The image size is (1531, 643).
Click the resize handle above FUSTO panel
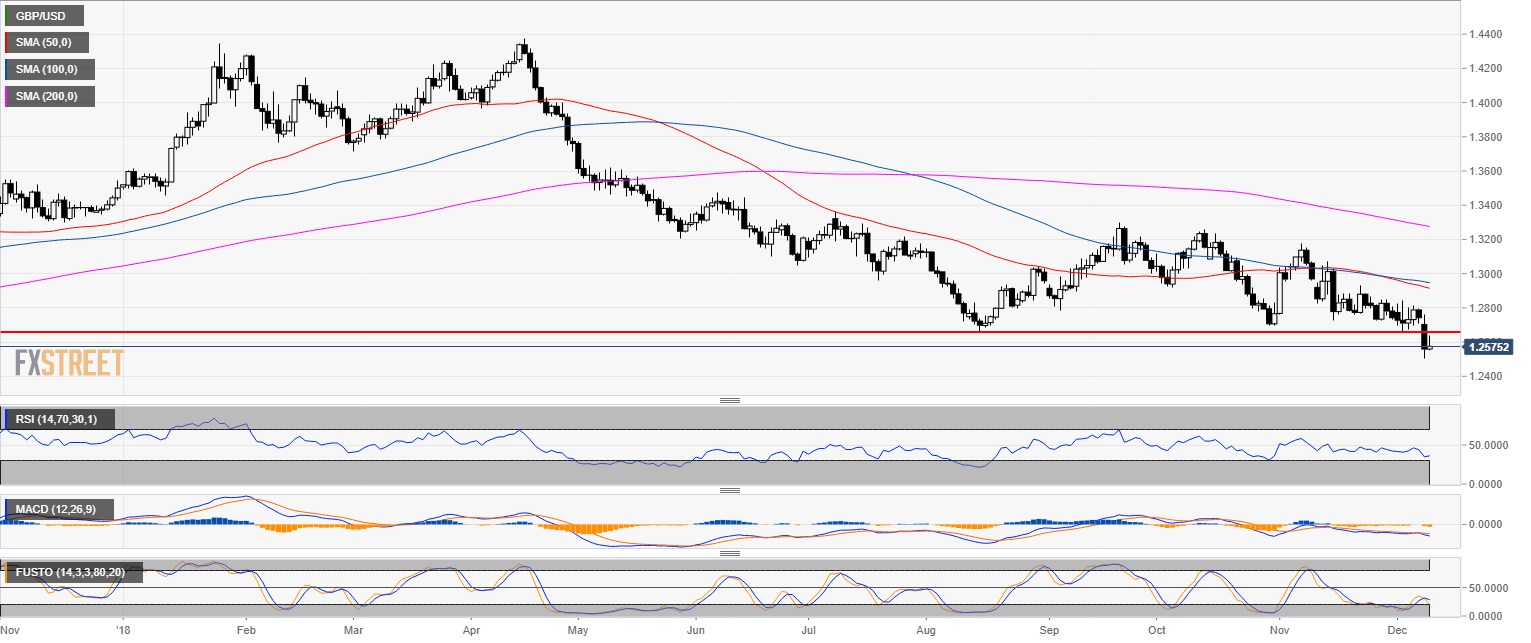pyautogui.click(x=729, y=552)
